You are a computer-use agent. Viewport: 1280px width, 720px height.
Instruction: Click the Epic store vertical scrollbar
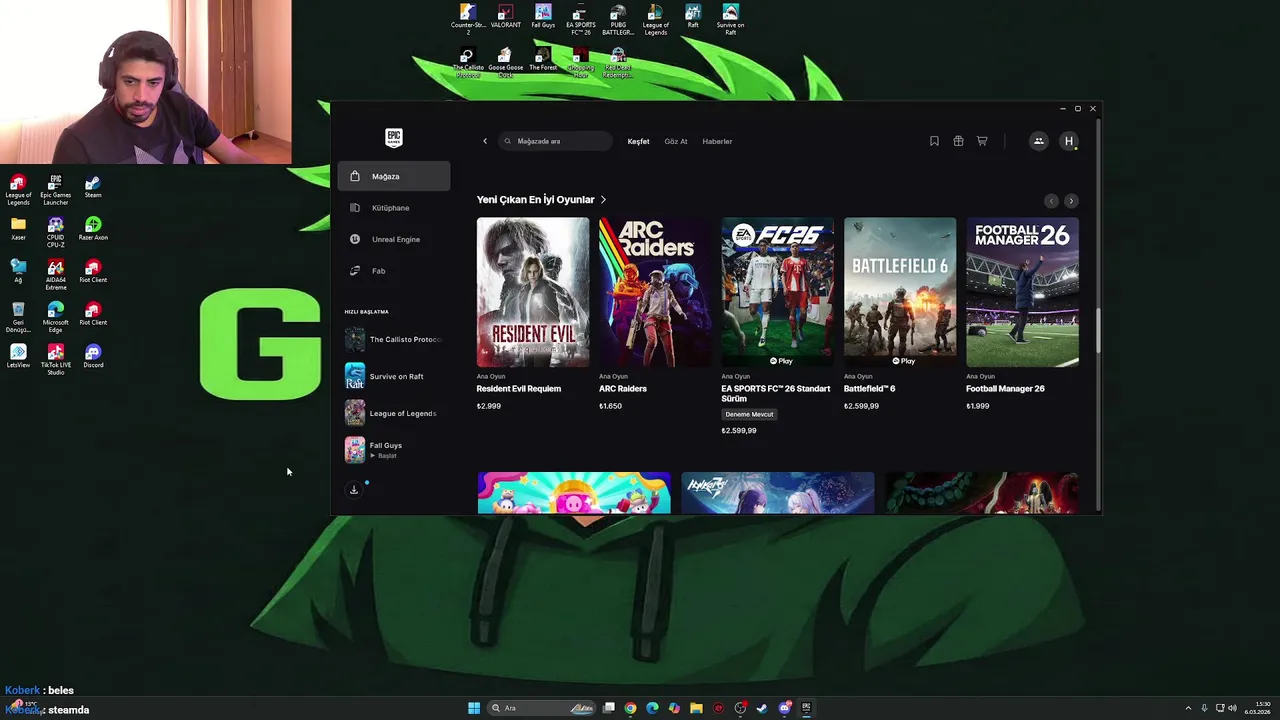point(1098,330)
